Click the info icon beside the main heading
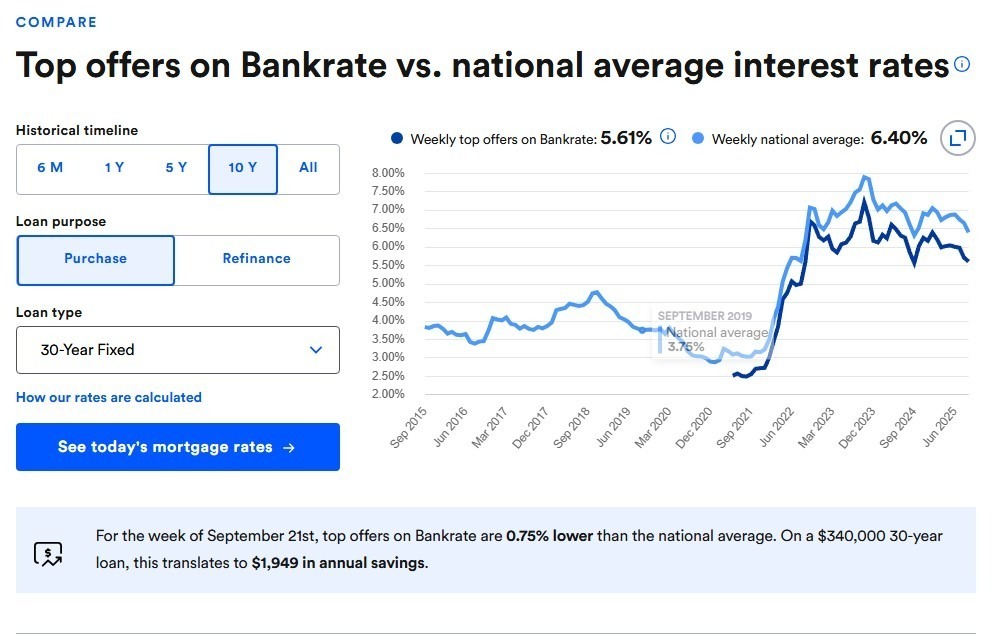 [962, 65]
